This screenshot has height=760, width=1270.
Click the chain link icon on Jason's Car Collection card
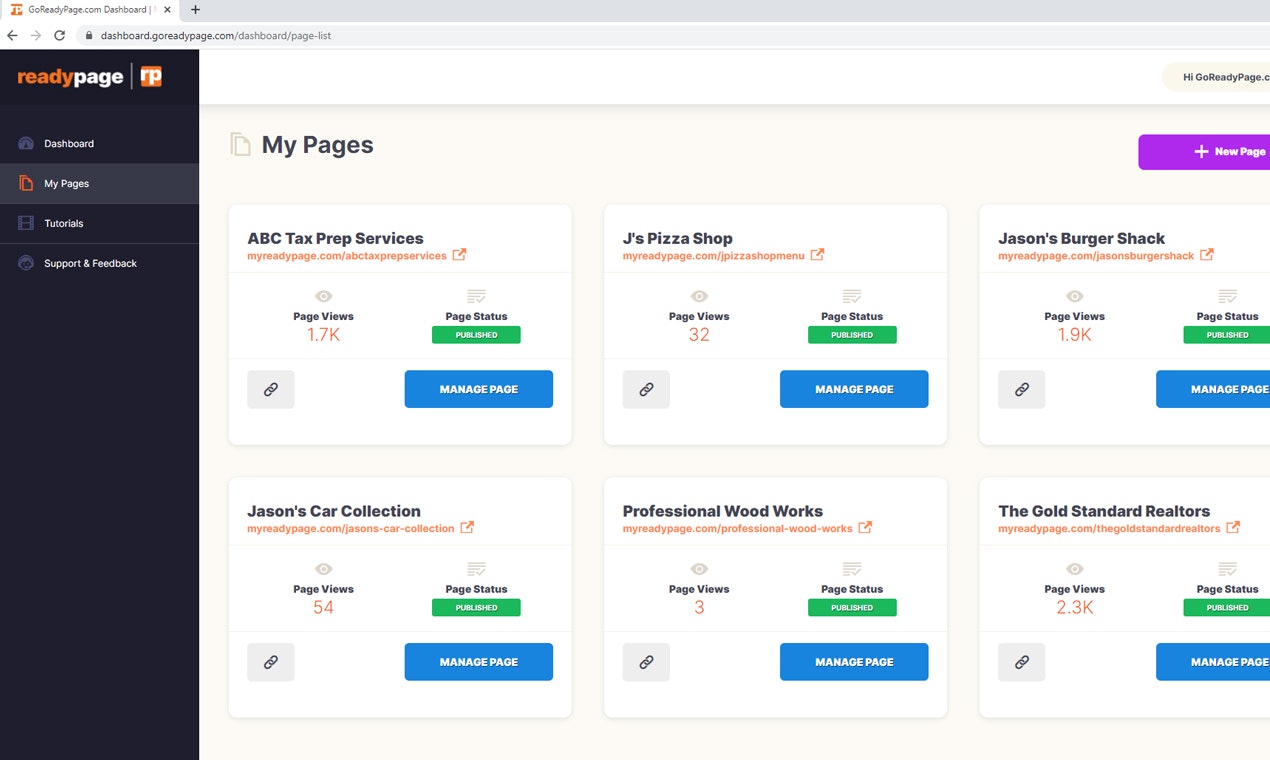click(x=271, y=661)
